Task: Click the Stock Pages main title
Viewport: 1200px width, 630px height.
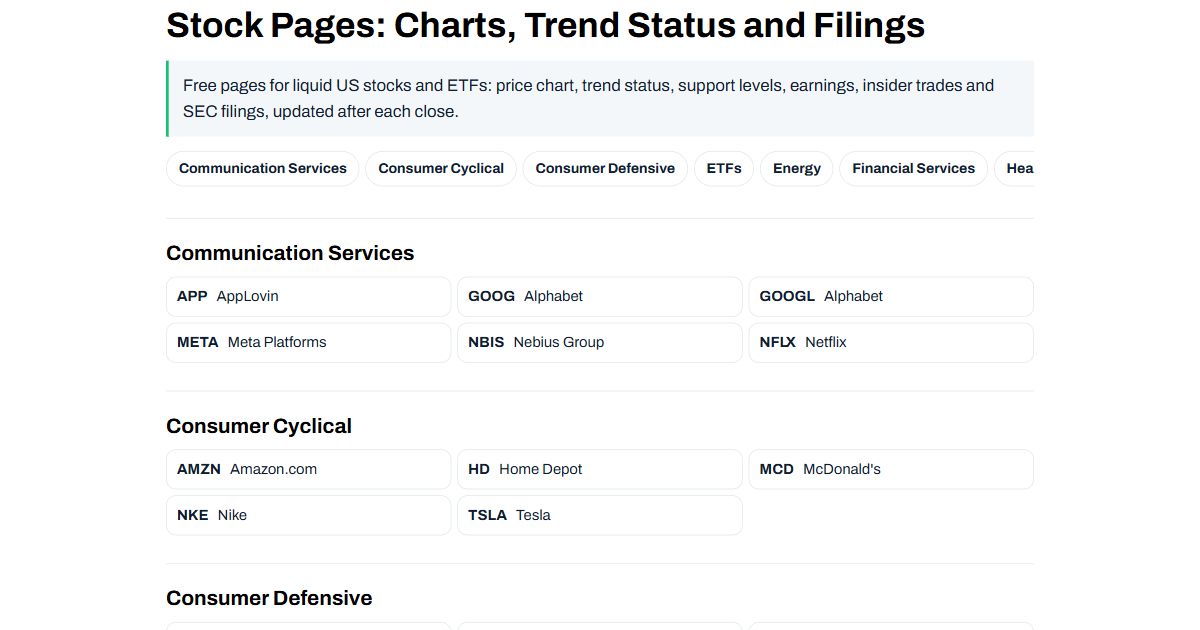Action: 545,25
